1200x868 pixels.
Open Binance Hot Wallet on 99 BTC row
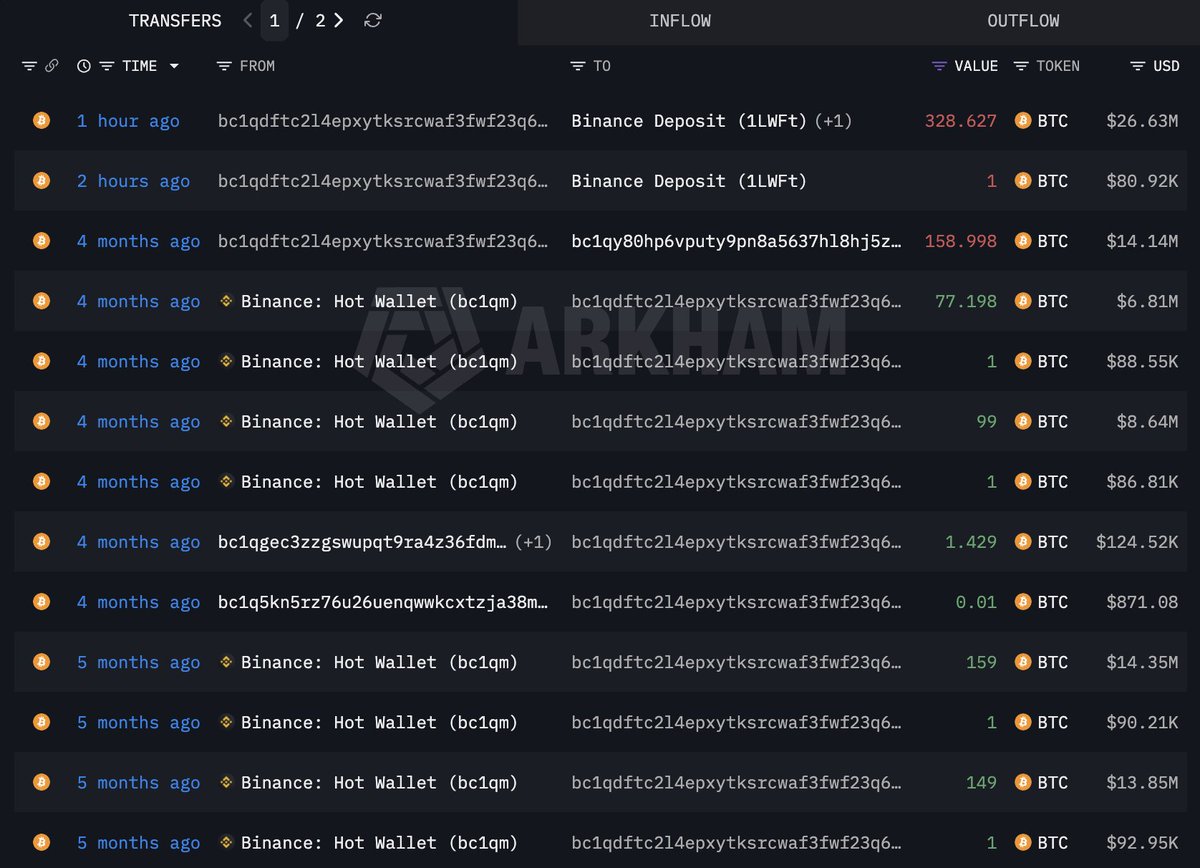(379, 422)
